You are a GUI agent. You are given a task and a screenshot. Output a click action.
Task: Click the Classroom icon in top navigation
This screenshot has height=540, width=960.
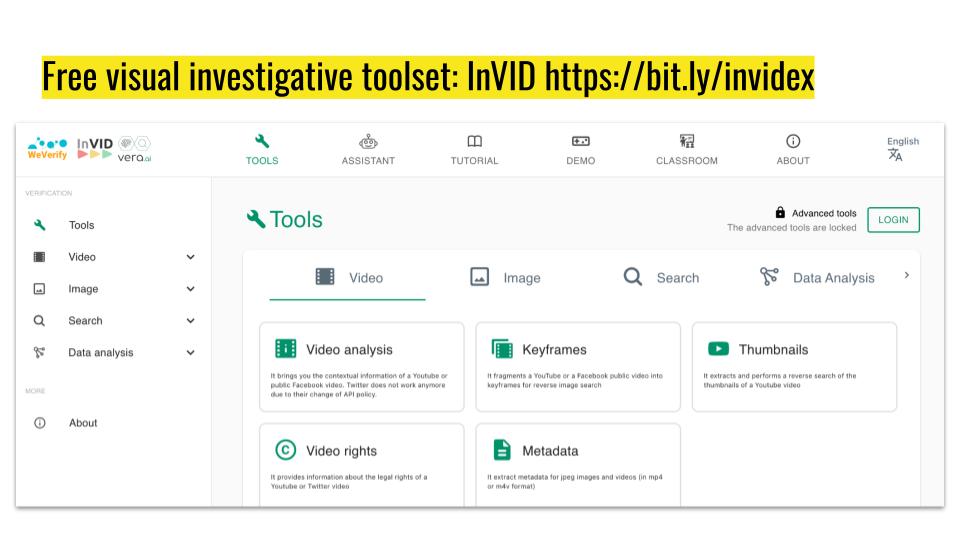[x=686, y=142]
